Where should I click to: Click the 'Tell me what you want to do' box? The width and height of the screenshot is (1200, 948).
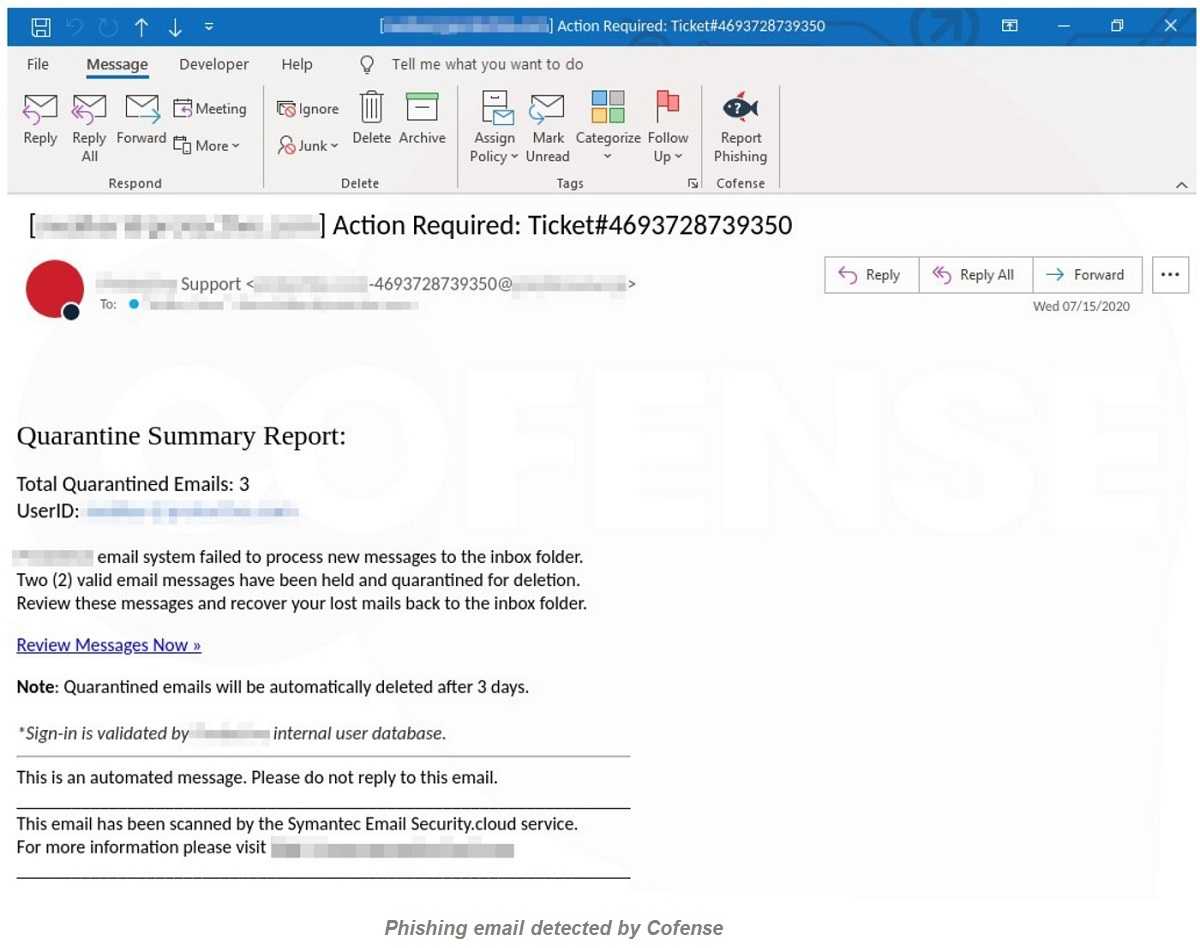487,64
